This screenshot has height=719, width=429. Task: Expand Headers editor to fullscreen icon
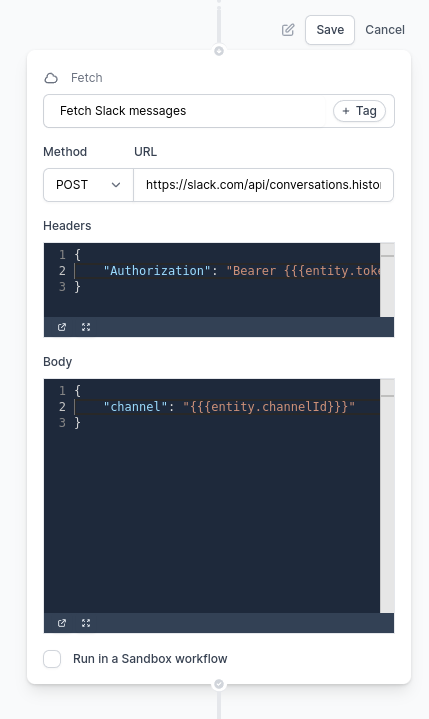[86, 327]
